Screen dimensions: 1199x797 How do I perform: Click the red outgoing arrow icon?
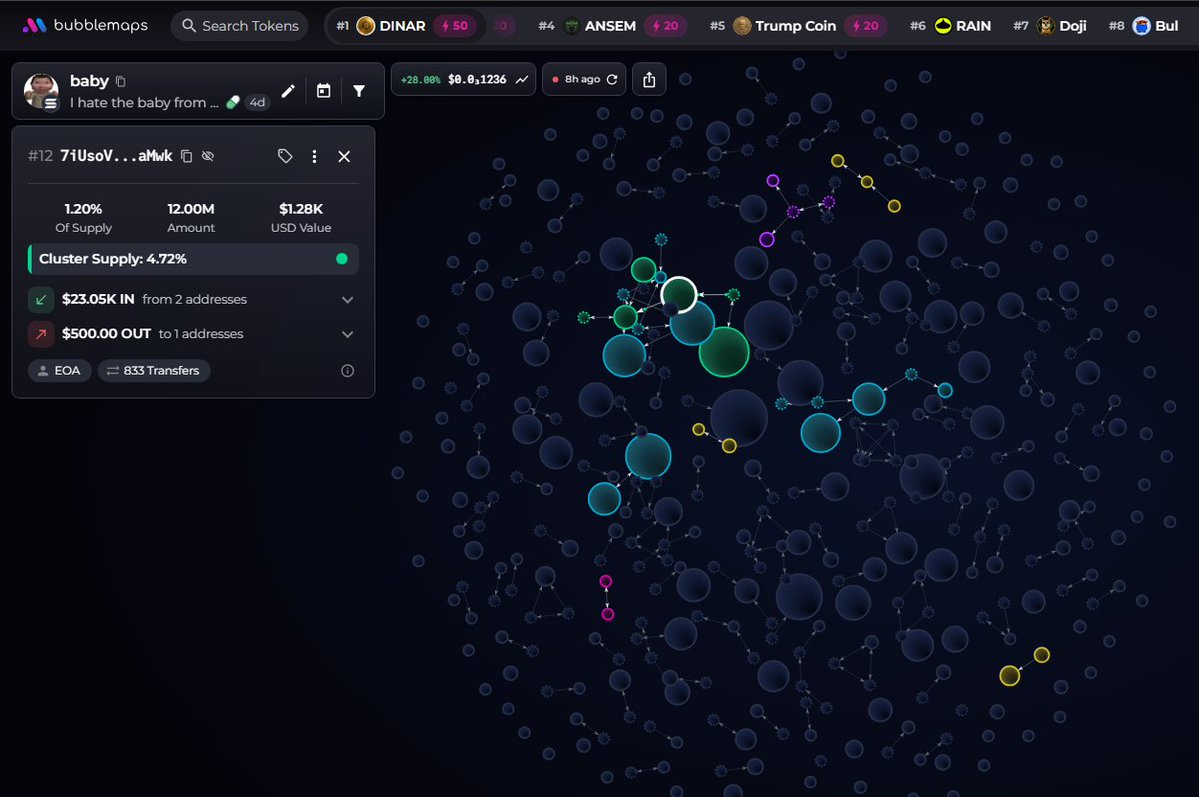pyautogui.click(x=41, y=334)
